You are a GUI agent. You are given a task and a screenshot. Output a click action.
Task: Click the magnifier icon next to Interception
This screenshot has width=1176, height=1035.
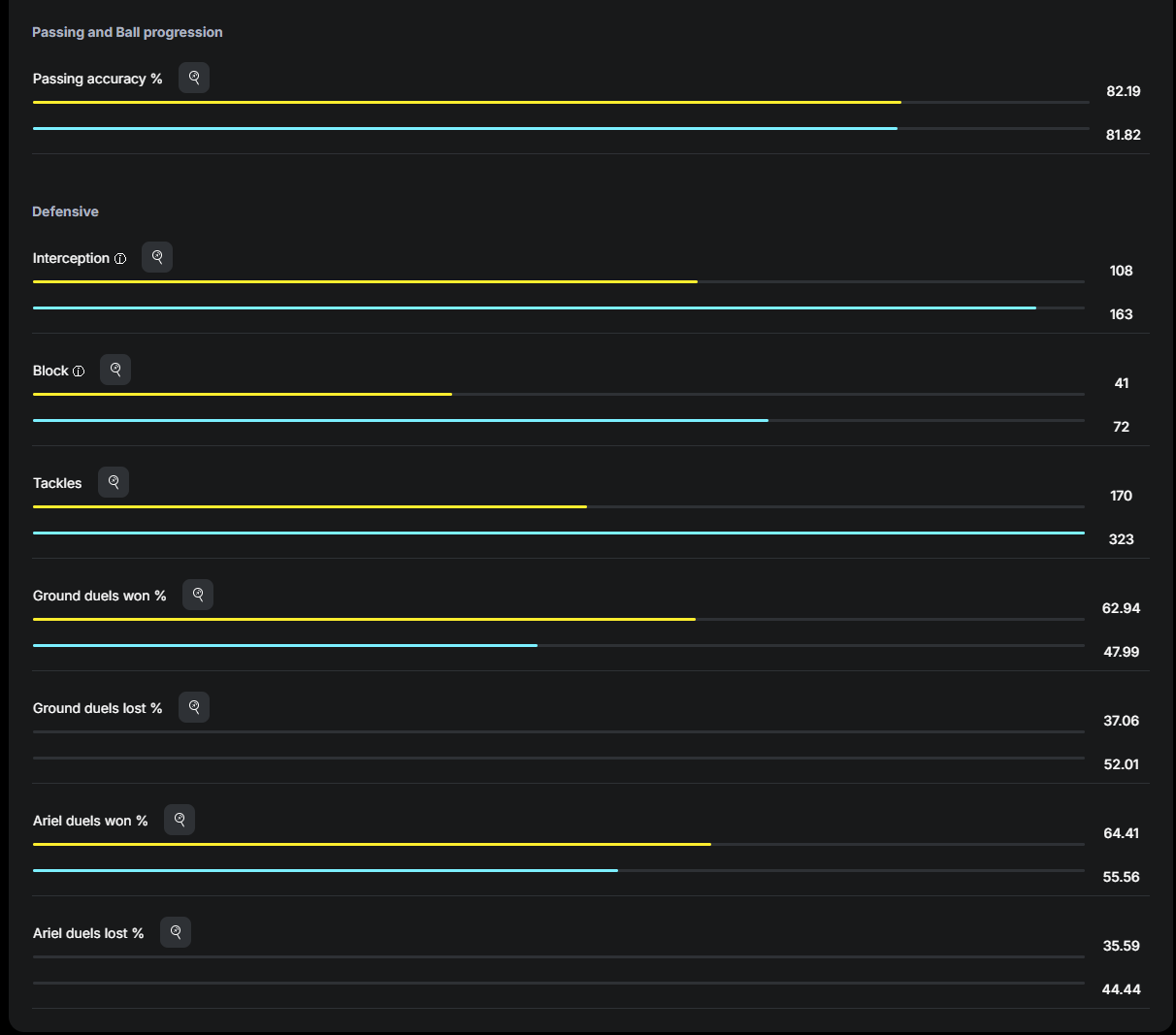coord(157,257)
